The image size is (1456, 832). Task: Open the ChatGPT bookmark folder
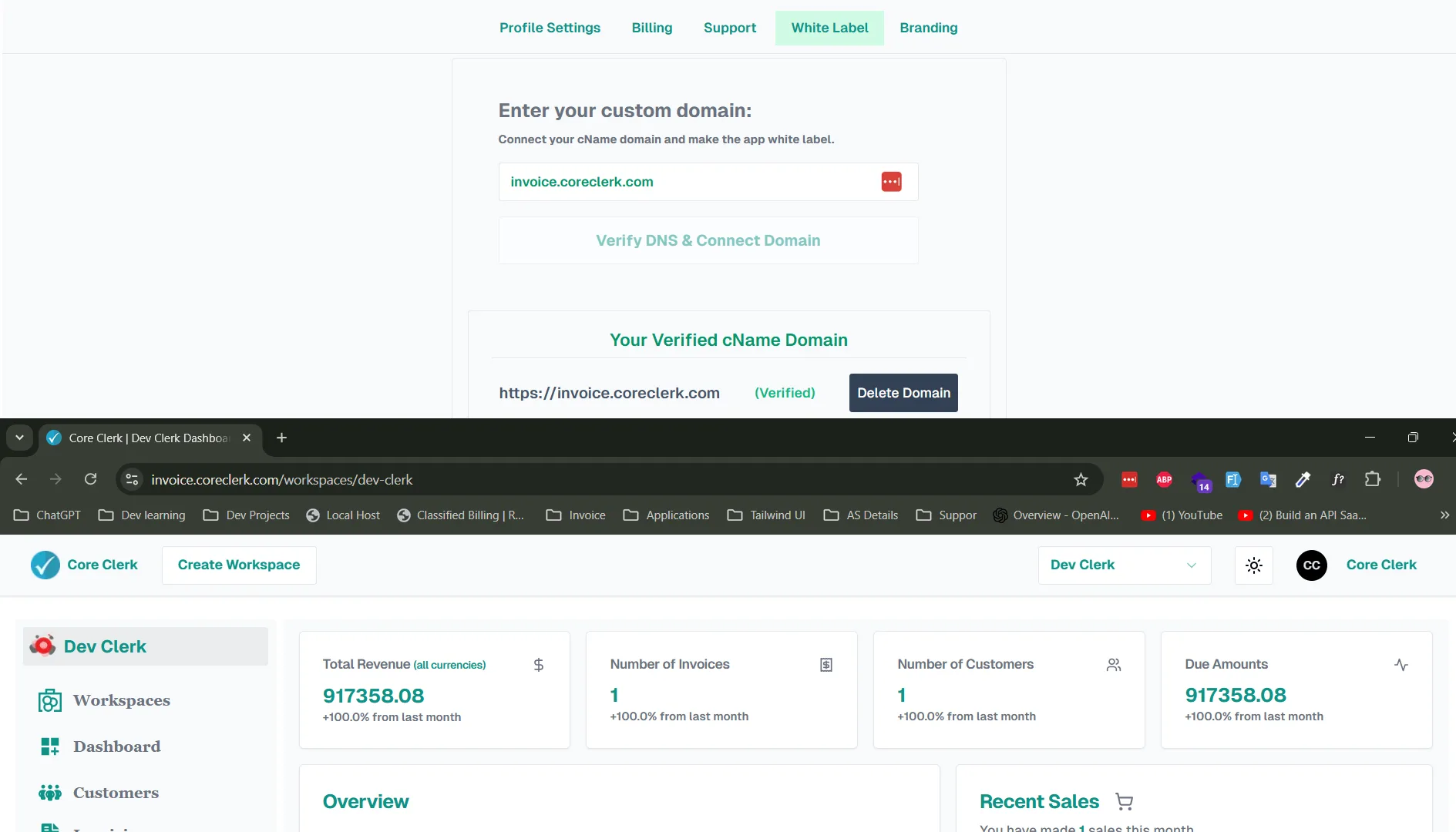click(47, 515)
